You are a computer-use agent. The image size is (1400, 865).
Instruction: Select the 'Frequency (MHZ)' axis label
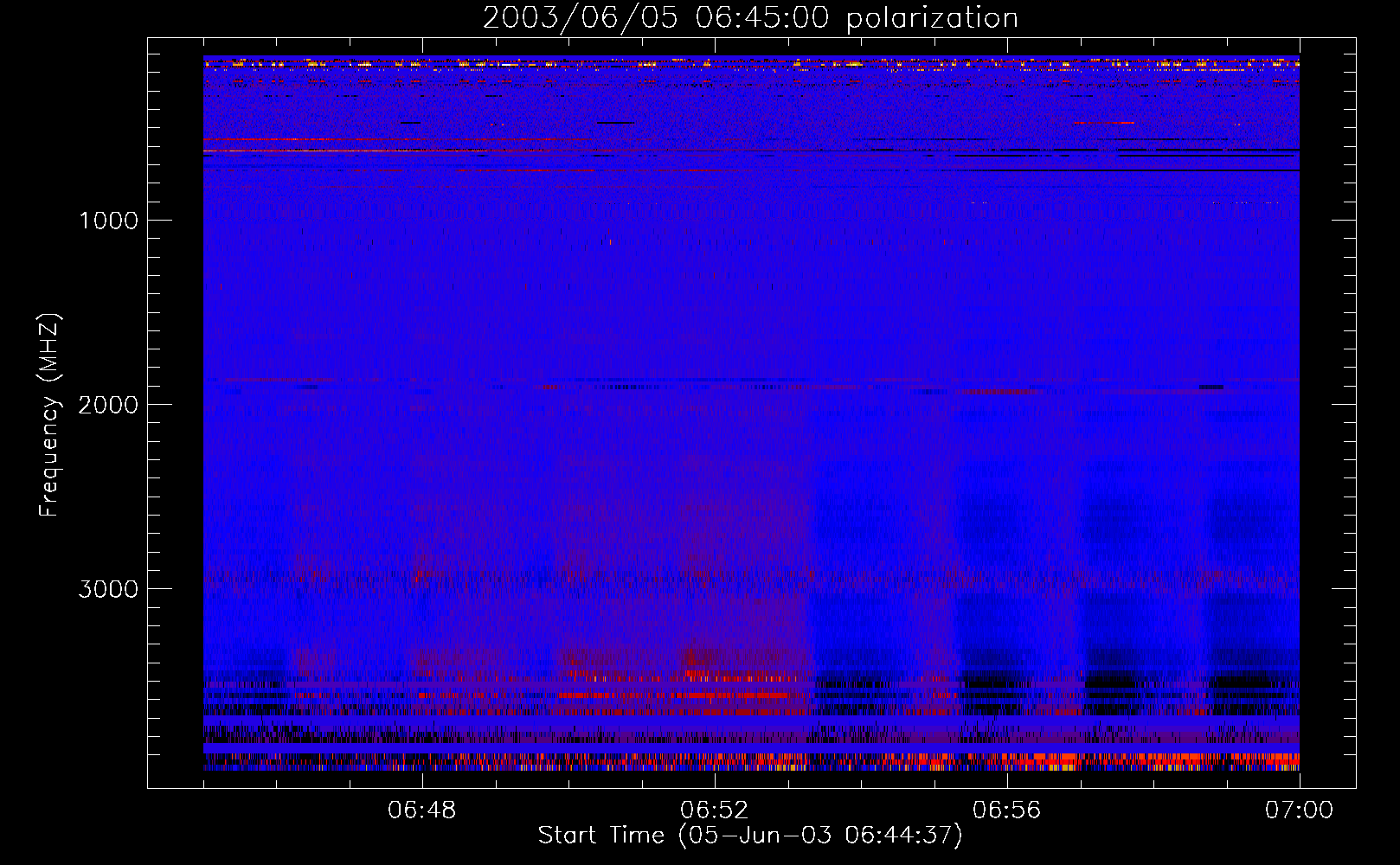50,415
